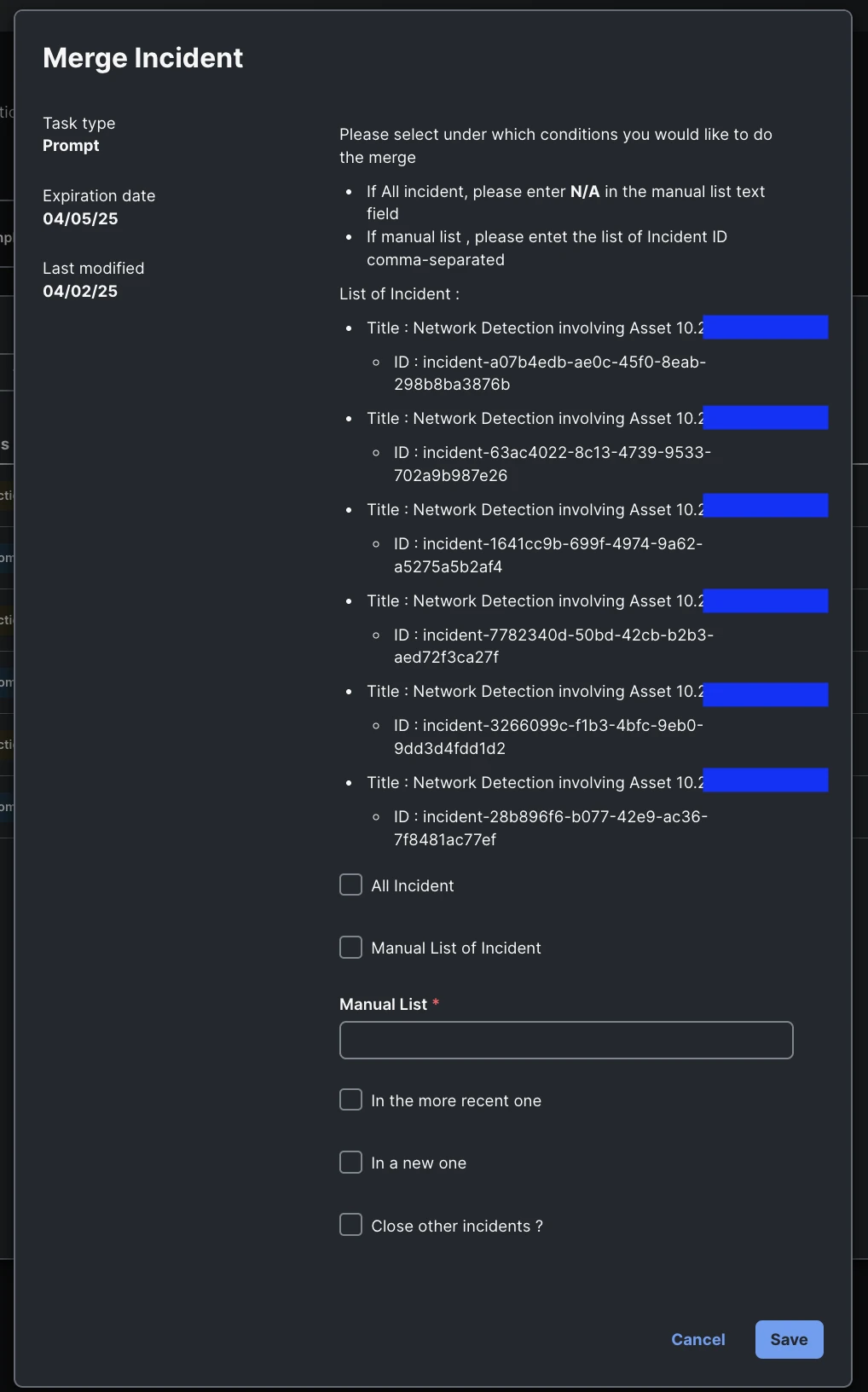The height and width of the screenshot is (1392, 868).
Task: Click incident ID incident-63ac4022-8c13-4739-9533
Action: coord(553,463)
